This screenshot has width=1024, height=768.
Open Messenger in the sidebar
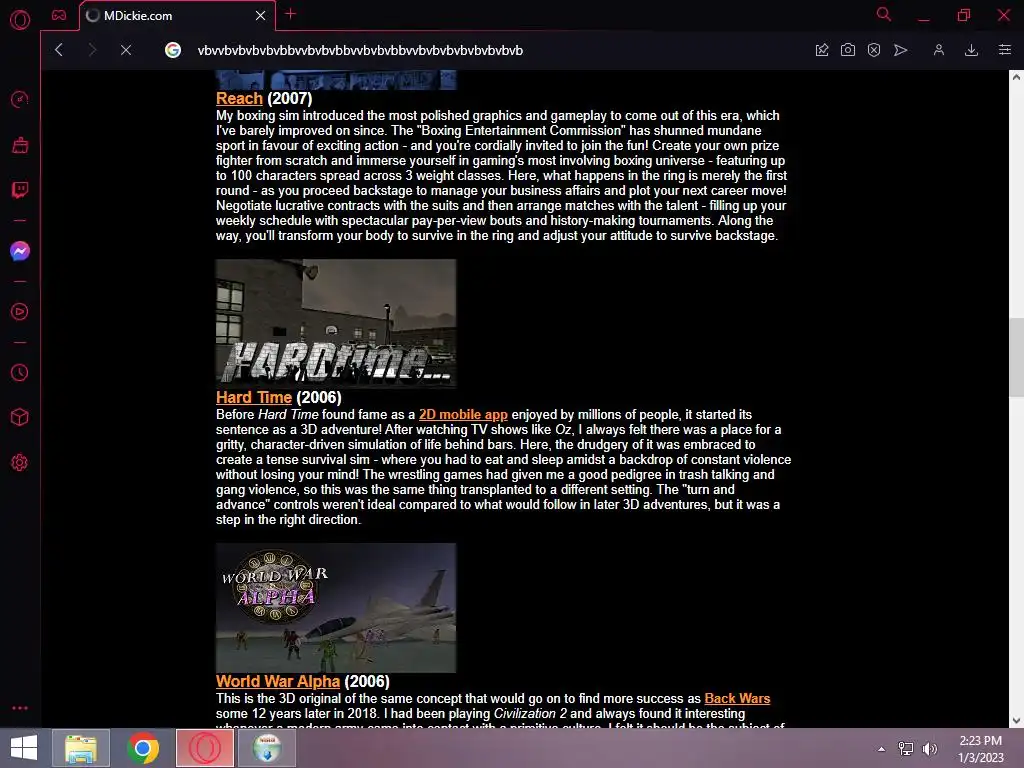click(x=20, y=251)
